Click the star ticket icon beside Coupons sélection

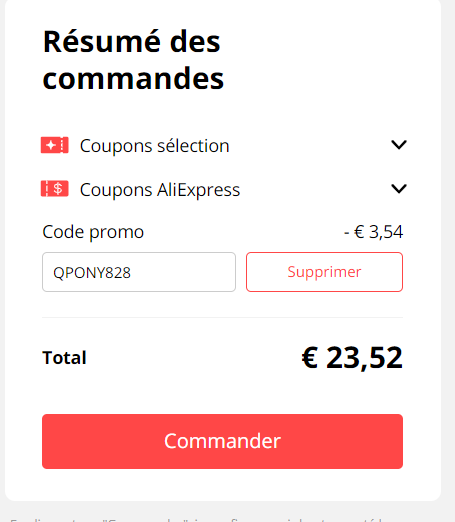[55, 145]
